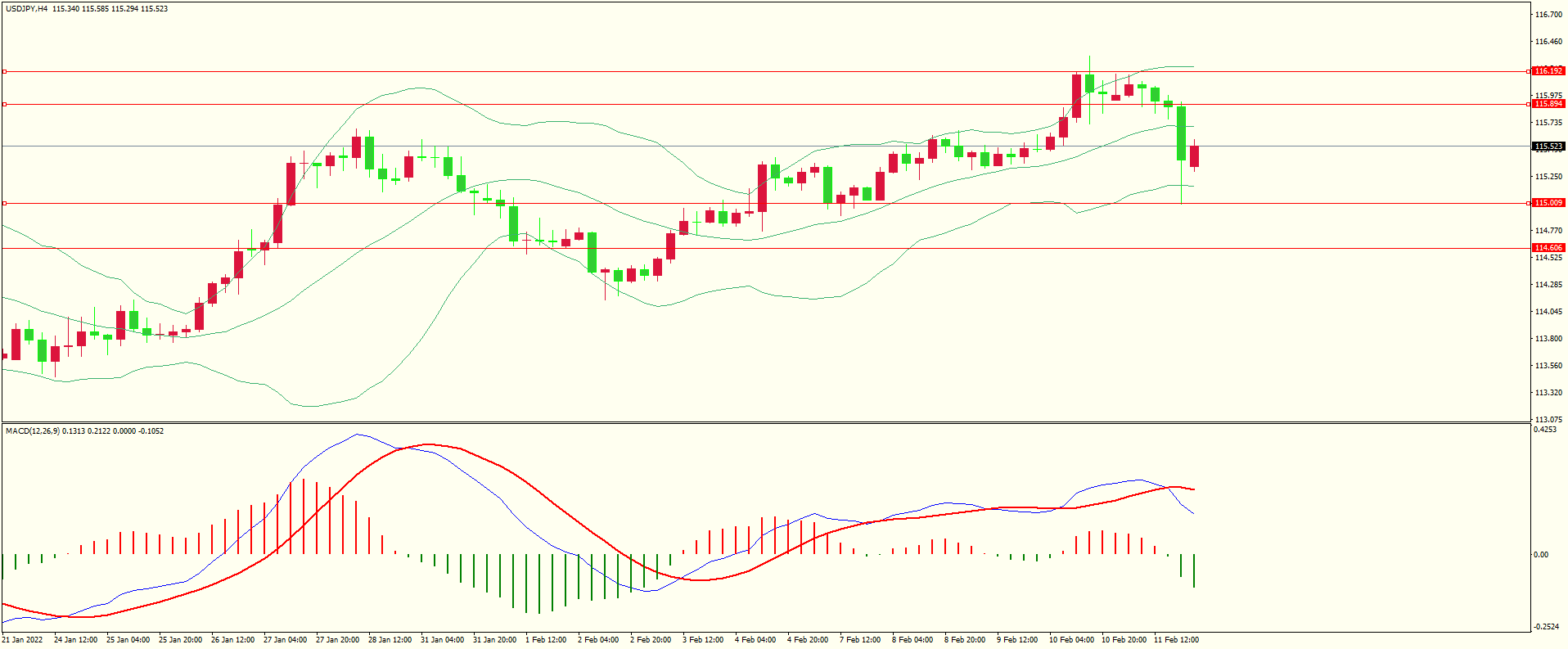The image size is (1568, 649).
Task: Select the left handle of the 115.894 line
Action: 4,105
